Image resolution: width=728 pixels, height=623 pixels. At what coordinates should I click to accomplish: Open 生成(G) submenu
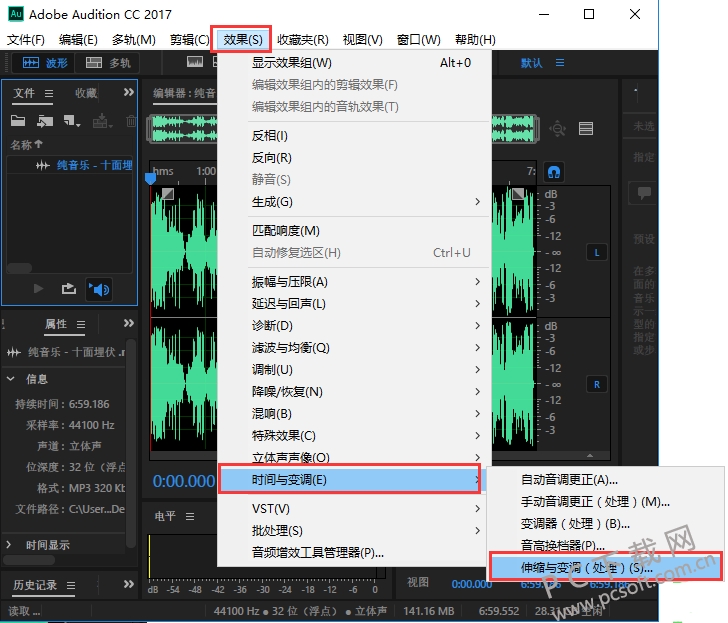[354, 202]
